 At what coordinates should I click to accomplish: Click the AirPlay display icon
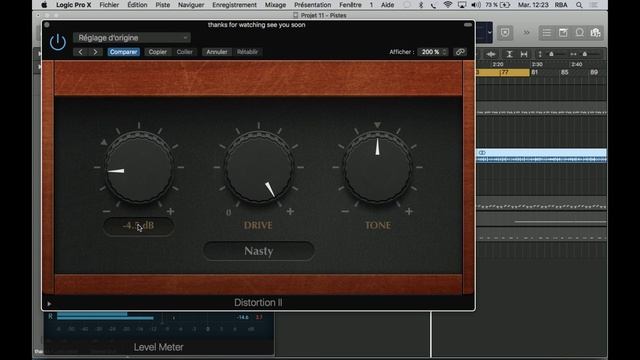[x=462, y=5]
